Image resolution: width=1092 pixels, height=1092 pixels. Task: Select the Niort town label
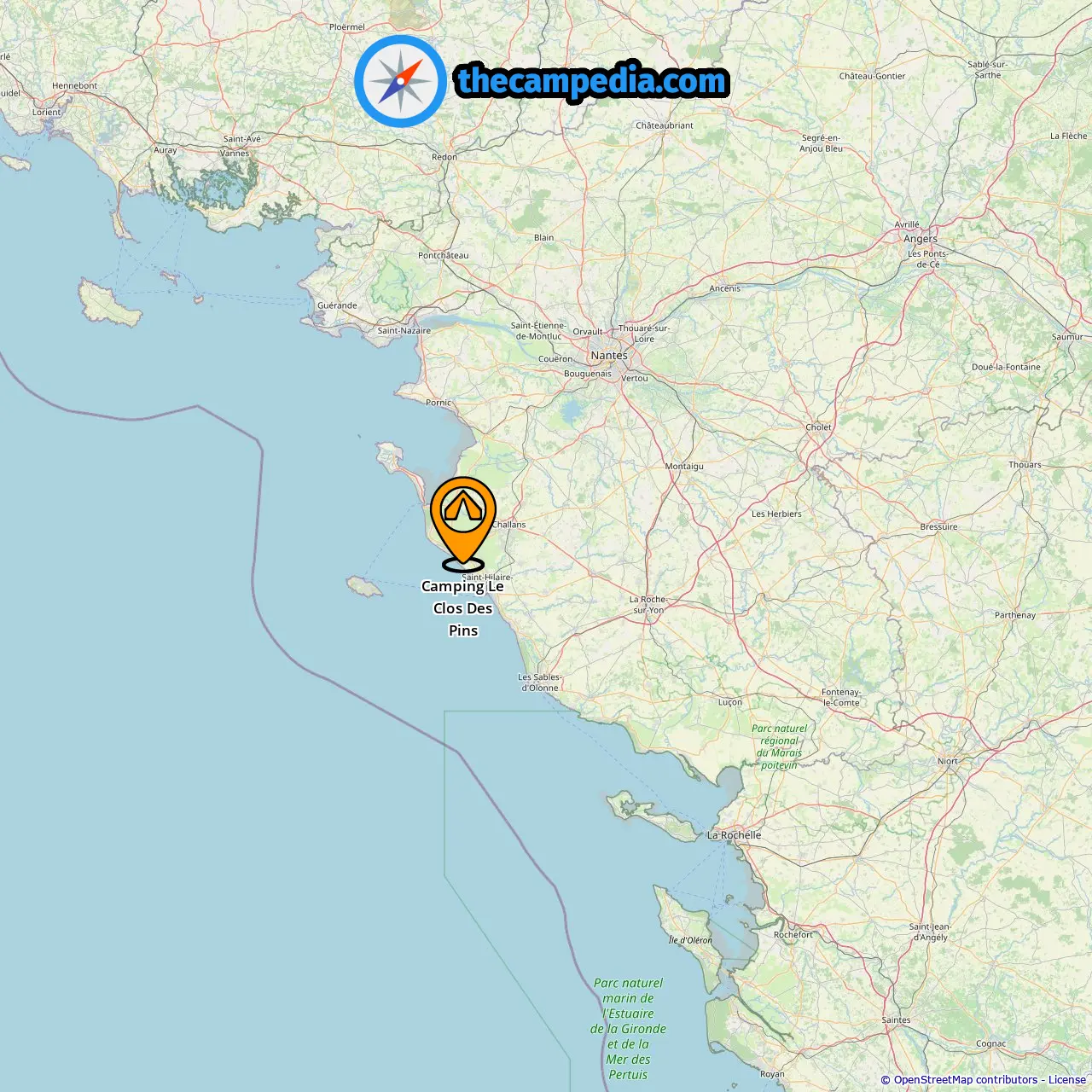(948, 761)
